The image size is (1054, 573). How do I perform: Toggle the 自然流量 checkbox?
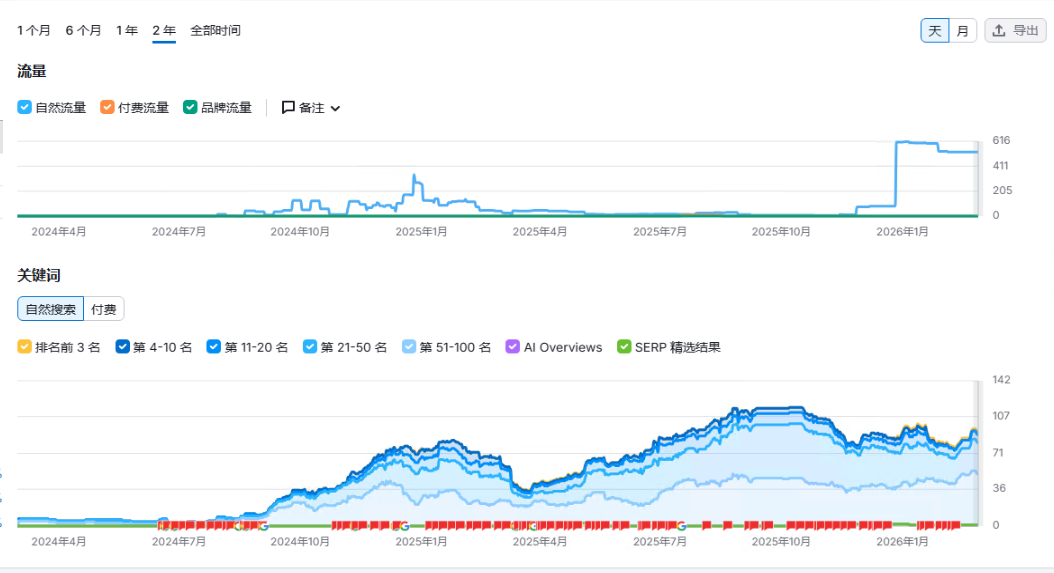point(25,107)
